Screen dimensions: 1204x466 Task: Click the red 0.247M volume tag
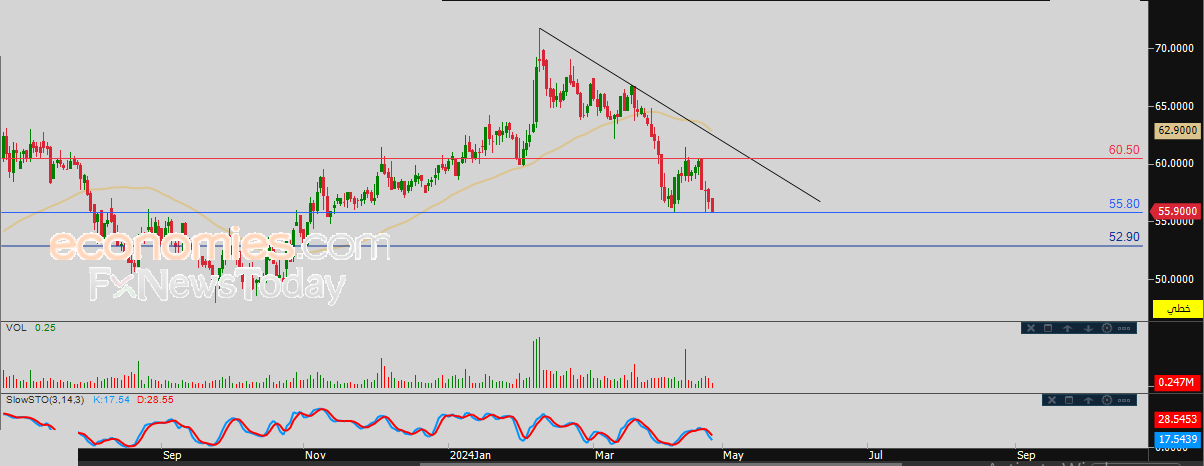(1177, 383)
